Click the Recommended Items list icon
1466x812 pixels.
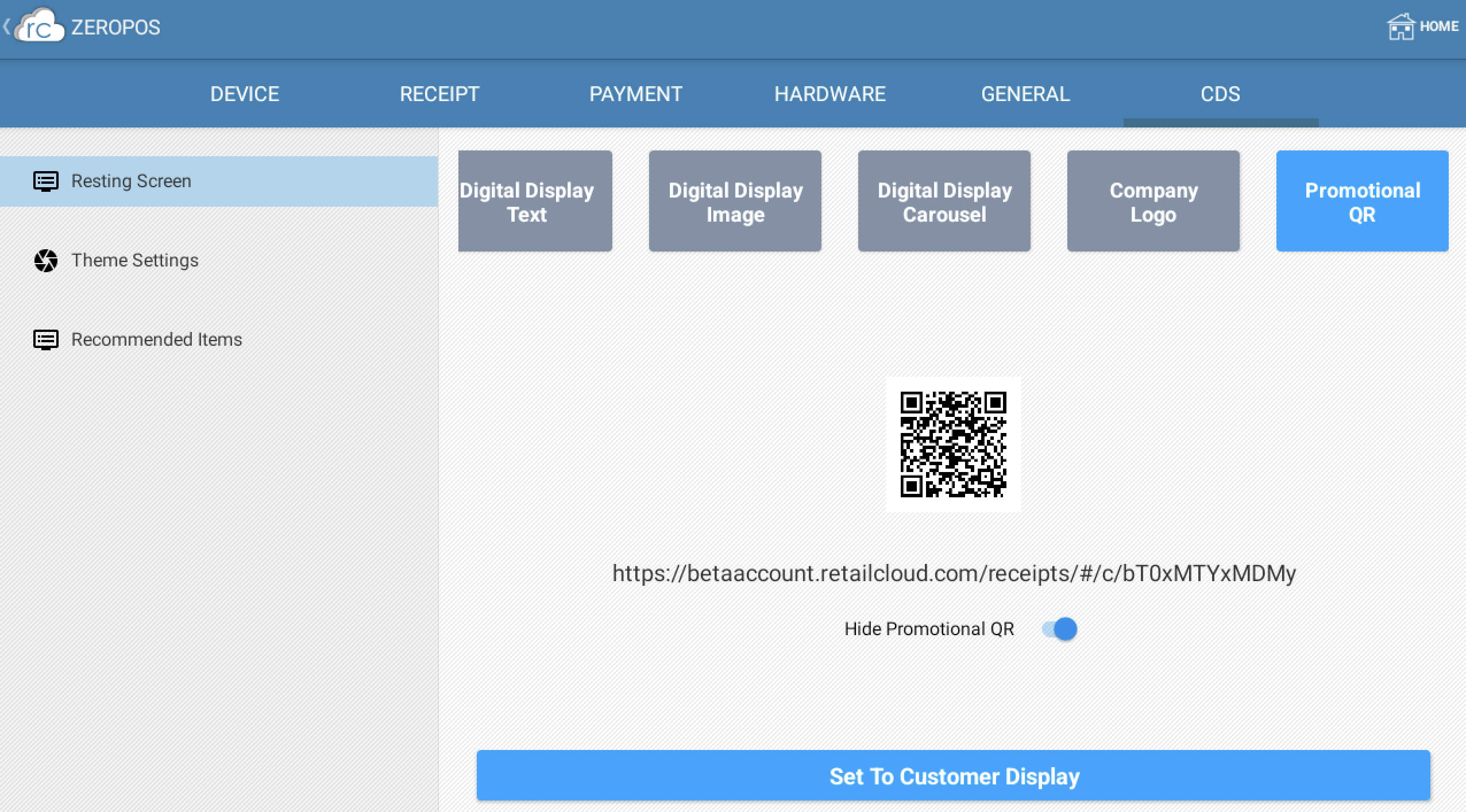[45, 339]
